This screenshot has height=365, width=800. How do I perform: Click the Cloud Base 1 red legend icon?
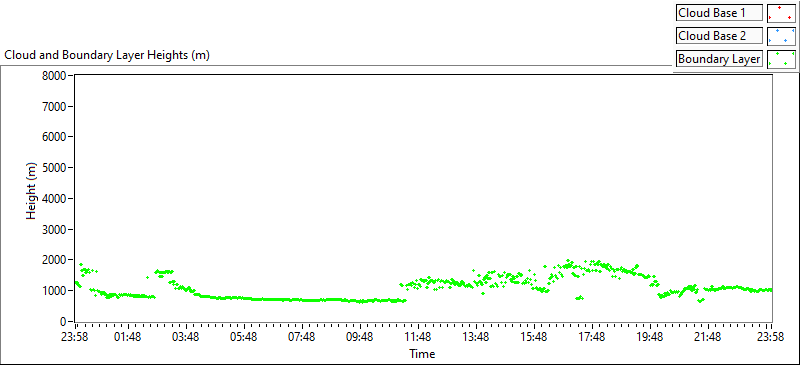(781, 13)
